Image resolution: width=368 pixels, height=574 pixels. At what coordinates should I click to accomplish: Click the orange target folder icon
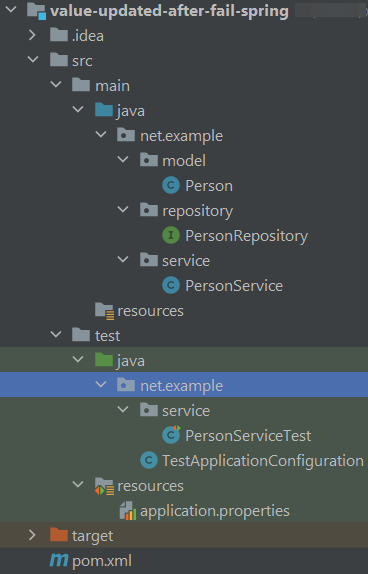click(59, 535)
